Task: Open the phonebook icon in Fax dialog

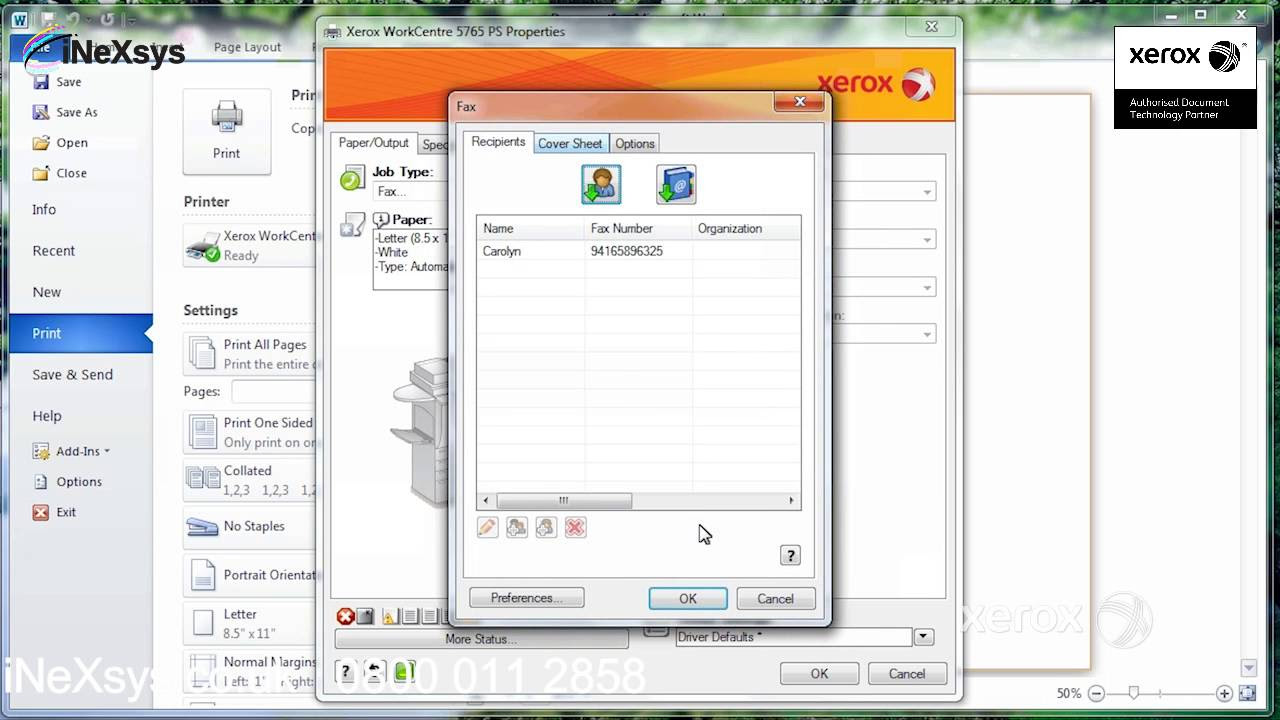Action: pyautogui.click(x=676, y=184)
